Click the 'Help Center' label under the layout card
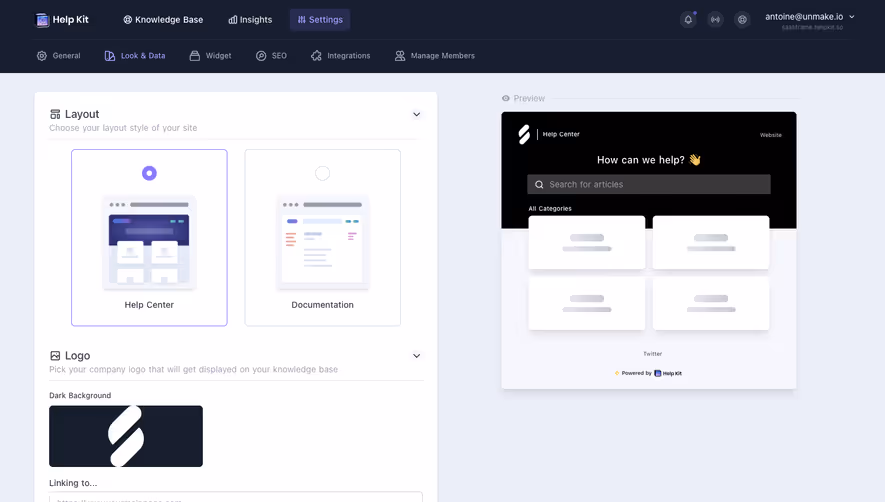 click(x=149, y=305)
